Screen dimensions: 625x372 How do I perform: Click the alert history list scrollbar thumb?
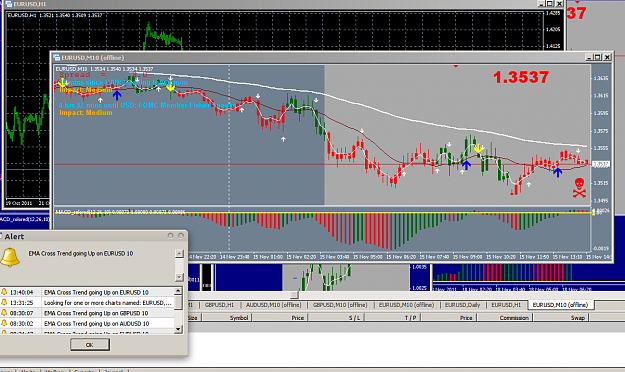(x=179, y=302)
